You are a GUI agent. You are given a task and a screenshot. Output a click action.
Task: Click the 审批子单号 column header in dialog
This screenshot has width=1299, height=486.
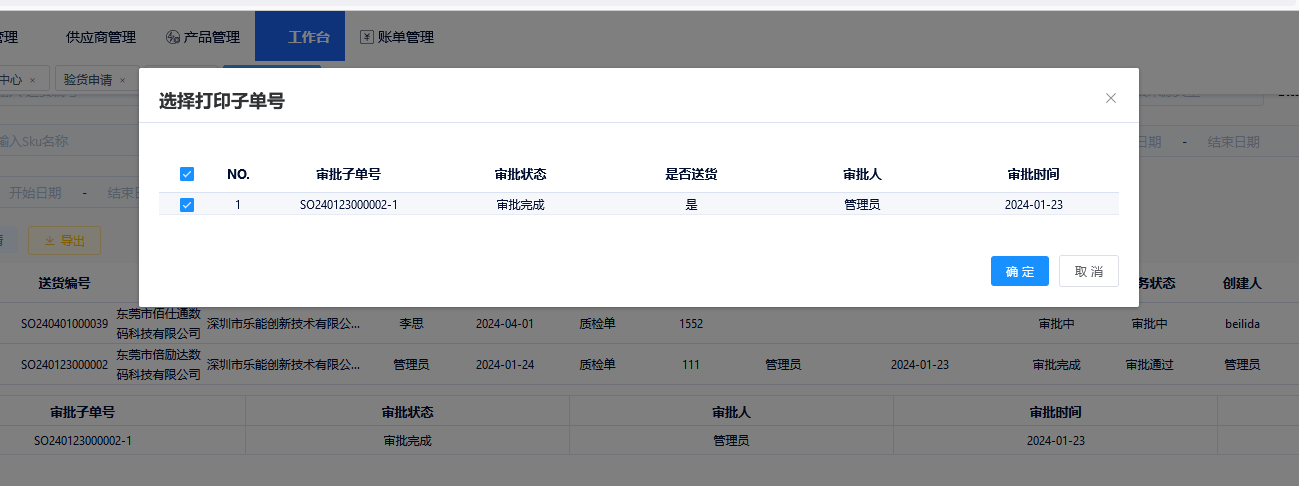348,174
